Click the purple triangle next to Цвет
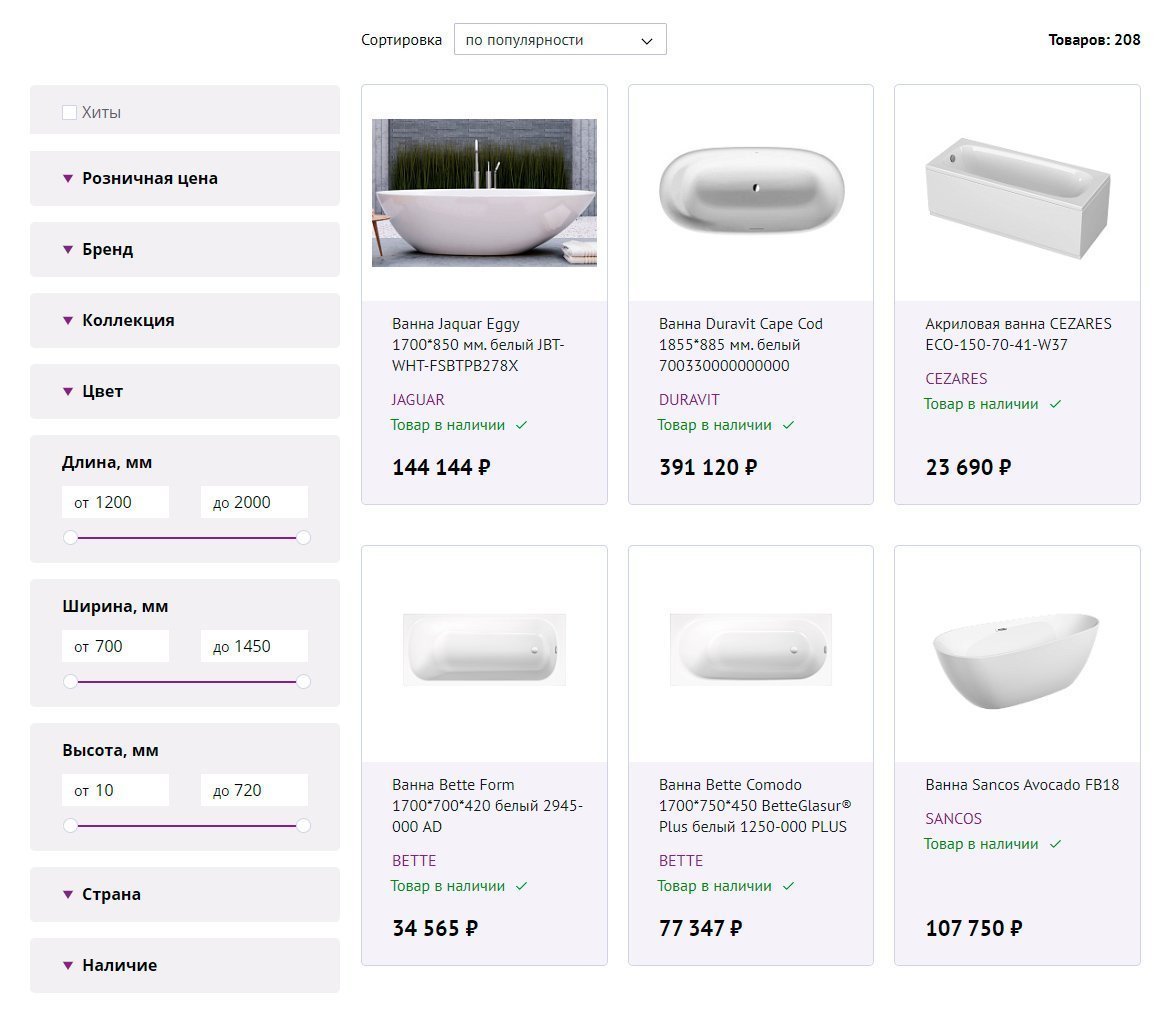This screenshot has height=1011, width=1171. [68, 392]
